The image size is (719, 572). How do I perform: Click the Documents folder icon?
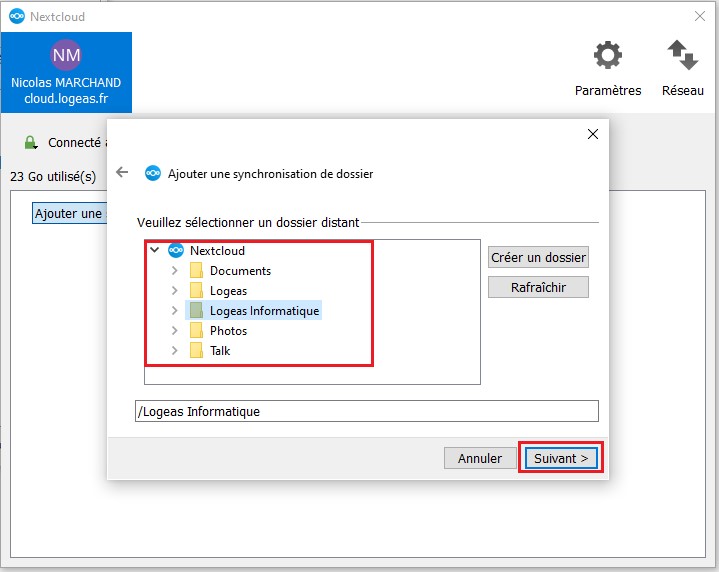196,271
